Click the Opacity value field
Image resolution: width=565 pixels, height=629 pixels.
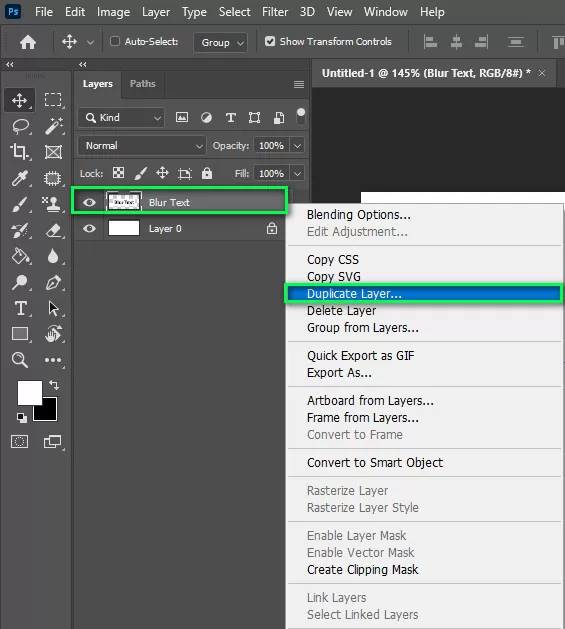pyautogui.click(x=271, y=146)
